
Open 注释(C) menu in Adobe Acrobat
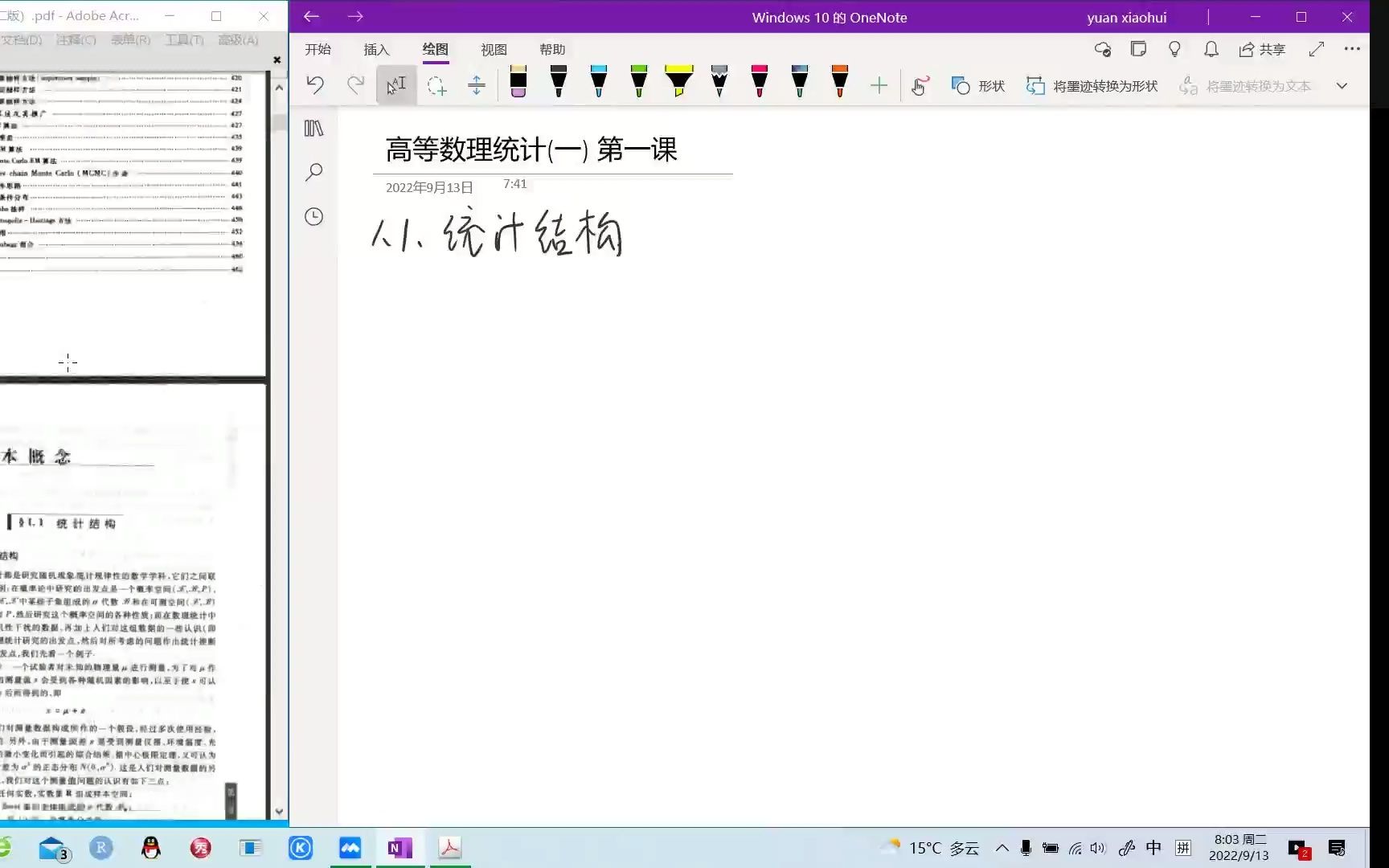[76, 39]
